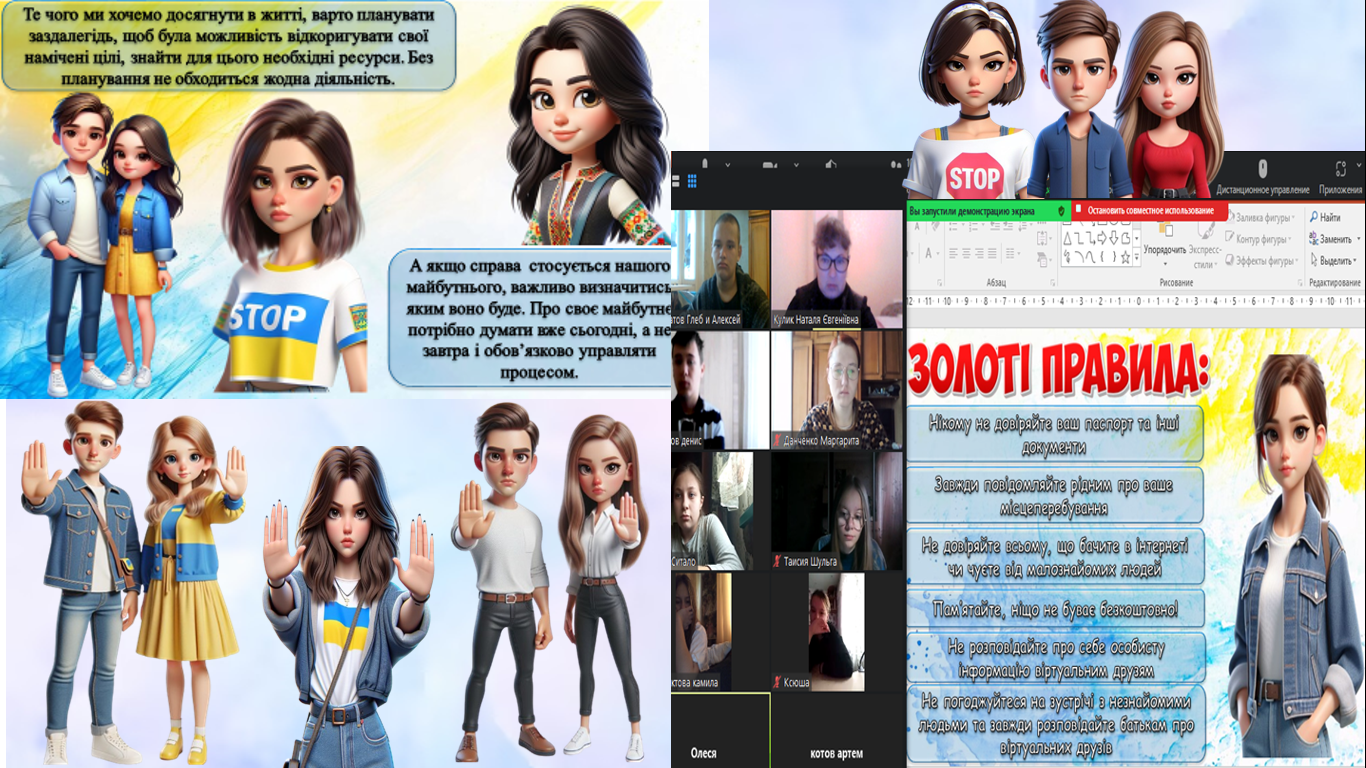The image size is (1366, 768).
Task: Click Вы запустили демонстрацию экрана status bar
Action: [989, 211]
